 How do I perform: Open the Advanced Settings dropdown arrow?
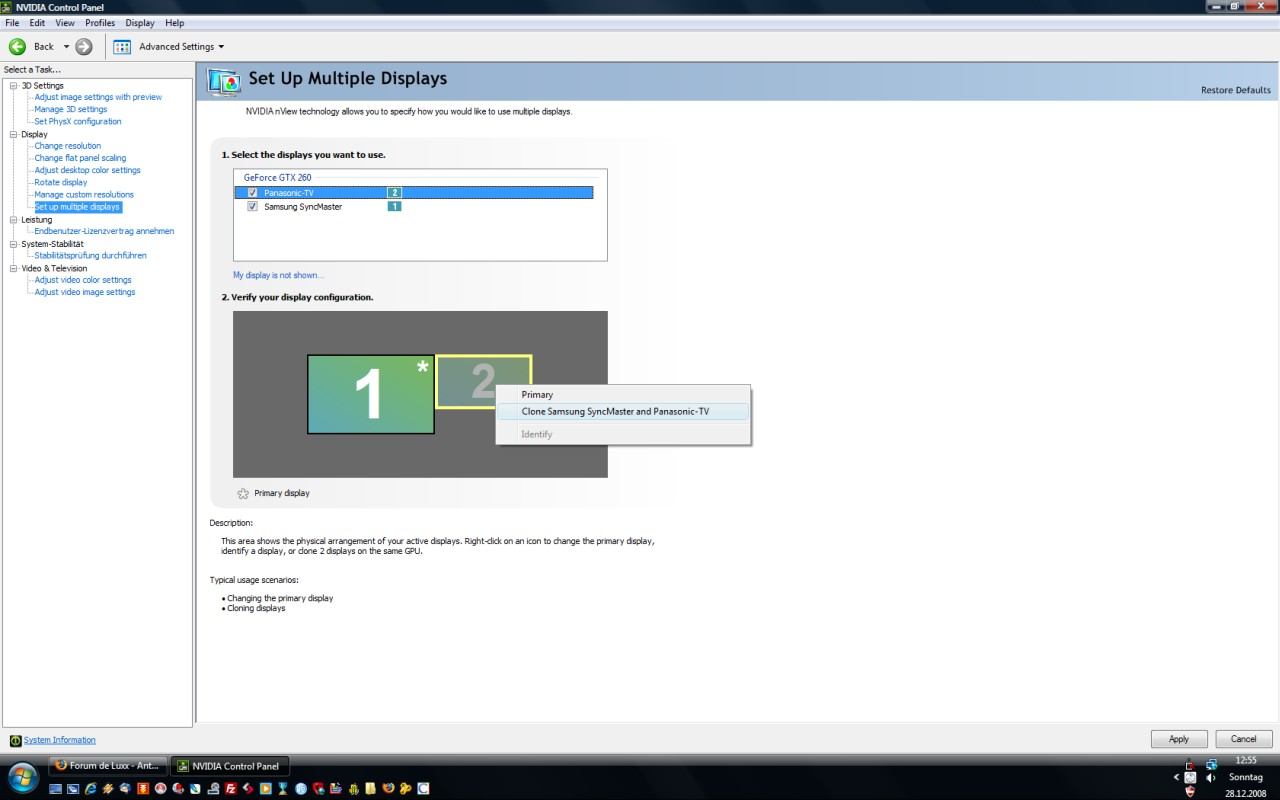[221, 46]
